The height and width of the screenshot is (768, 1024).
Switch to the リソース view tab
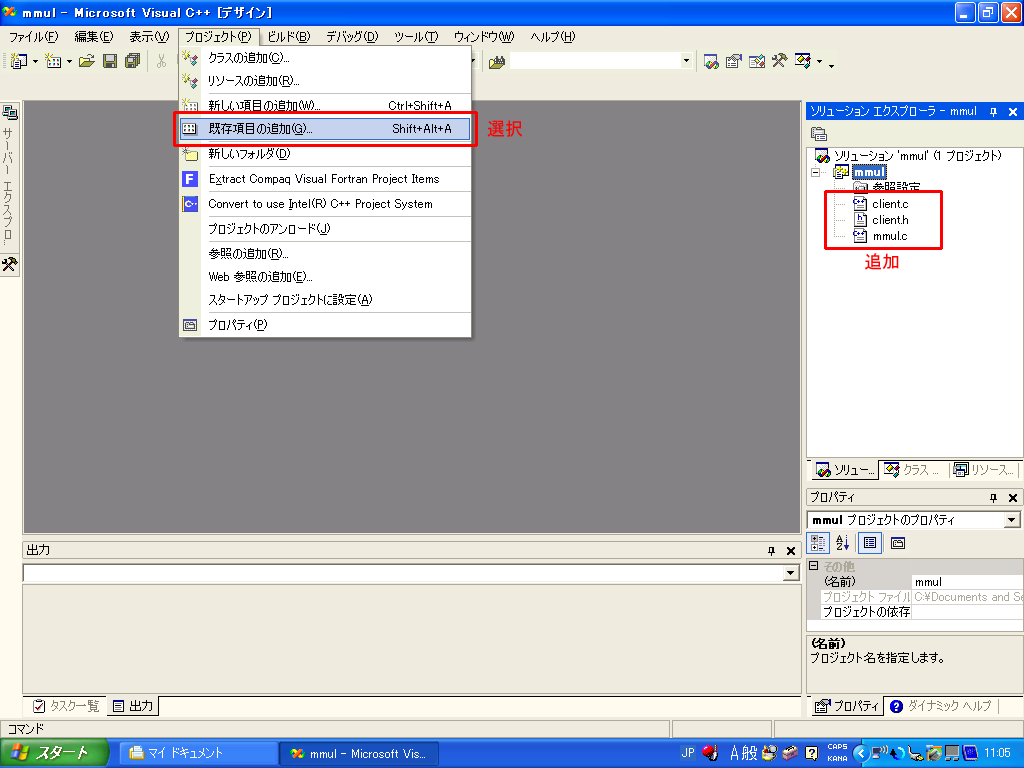[x=984, y=470]
